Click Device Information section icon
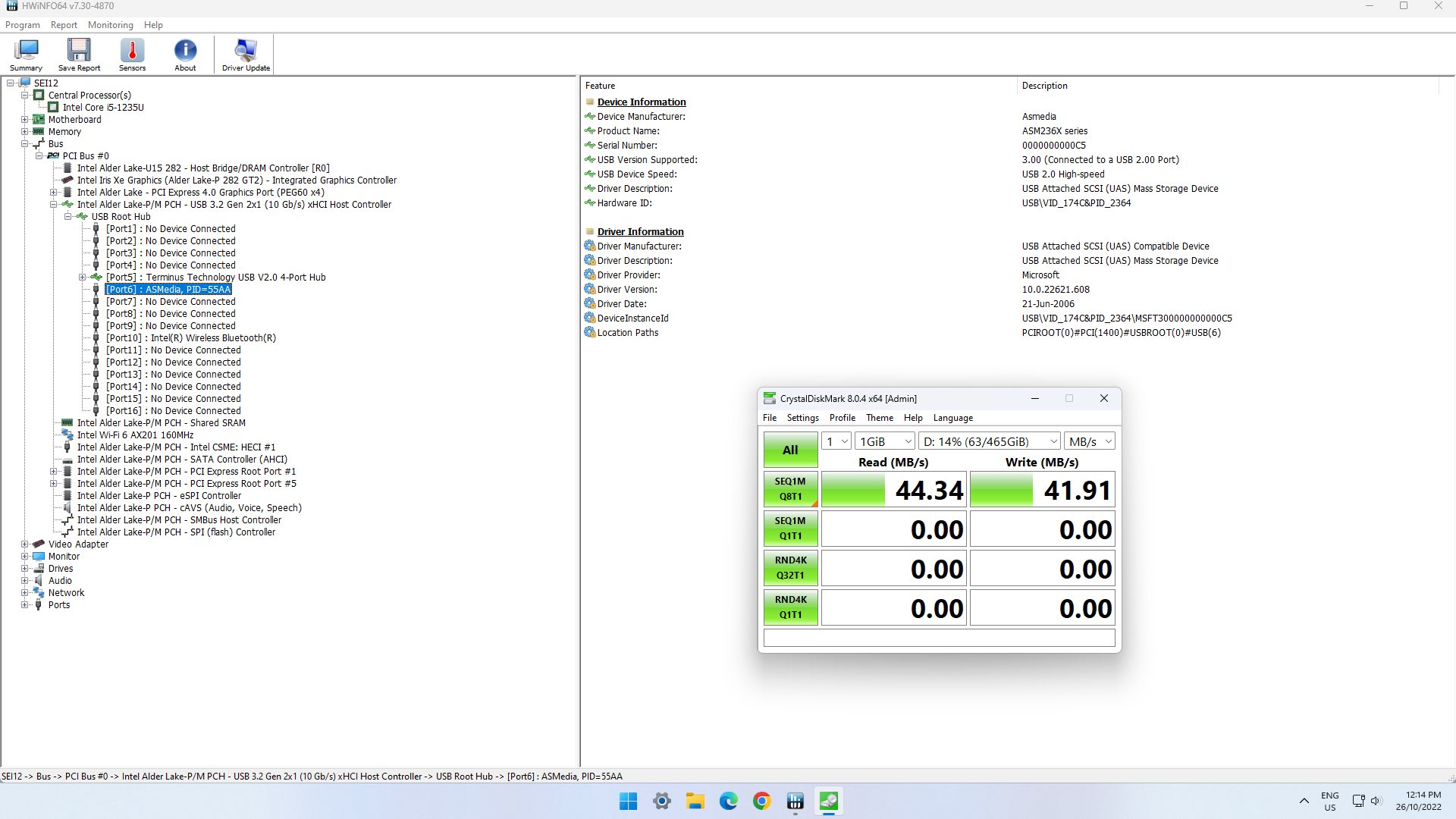Screen dimensions: 1456x819 590,102
